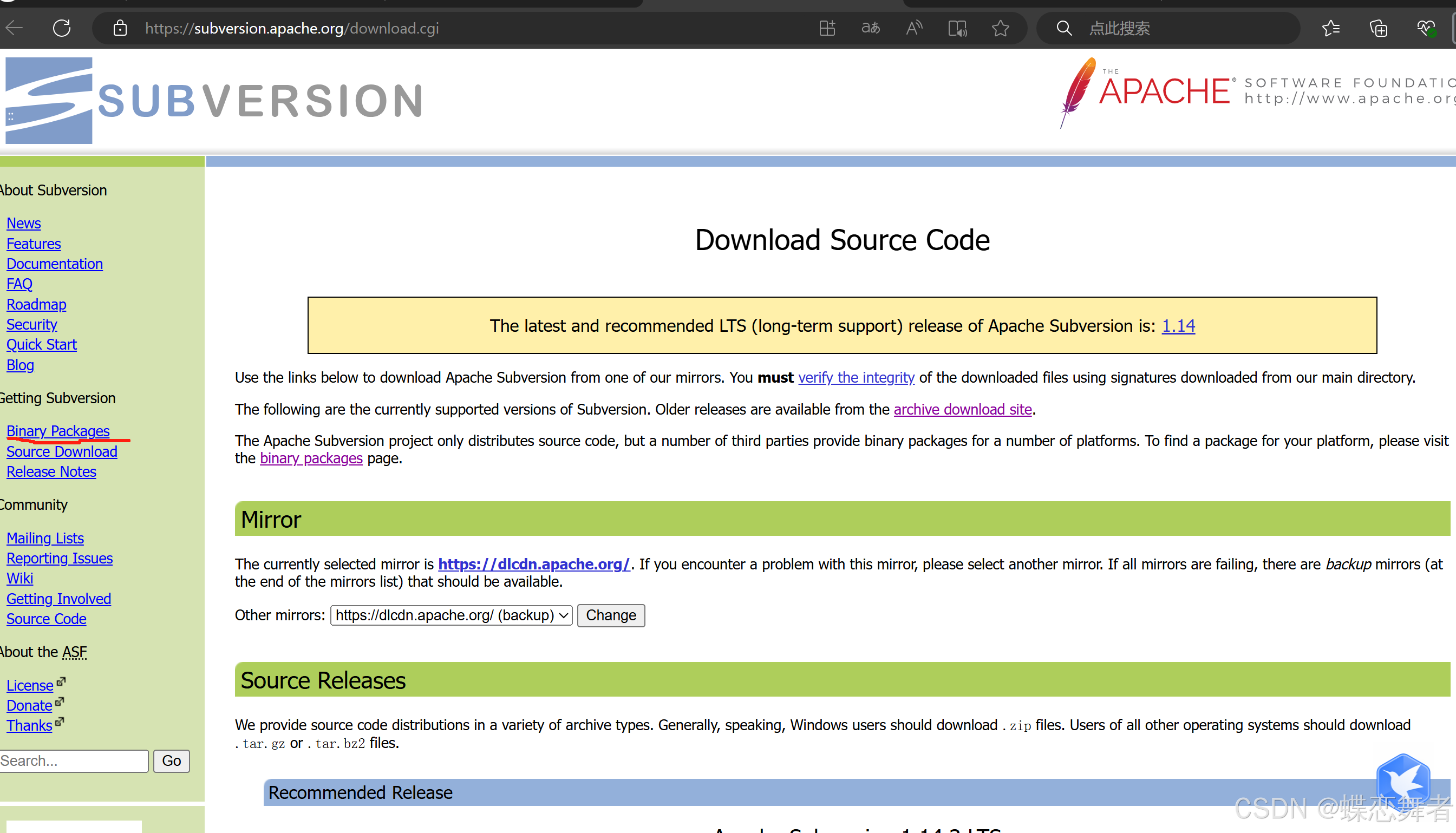Click the blue bird floating icon
Image resolution: width=1456 pixels, height=833 pixels.
1403,781
